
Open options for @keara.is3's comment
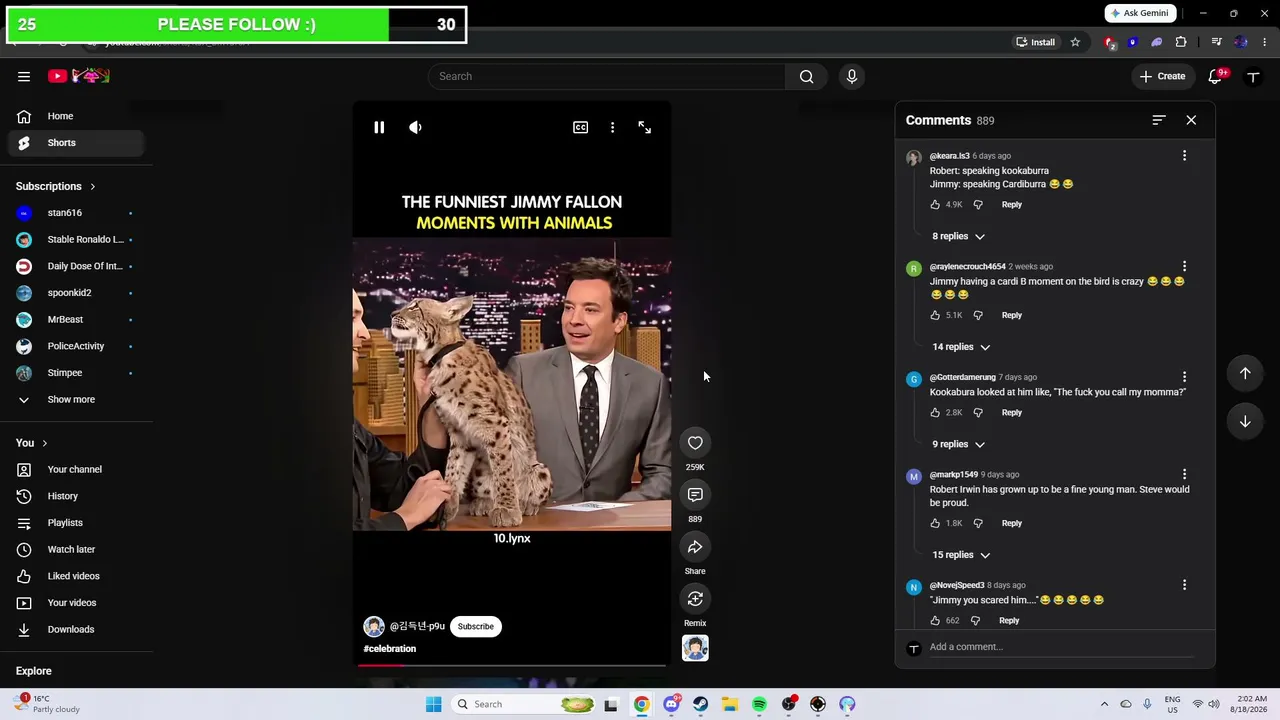(1184, 156)
